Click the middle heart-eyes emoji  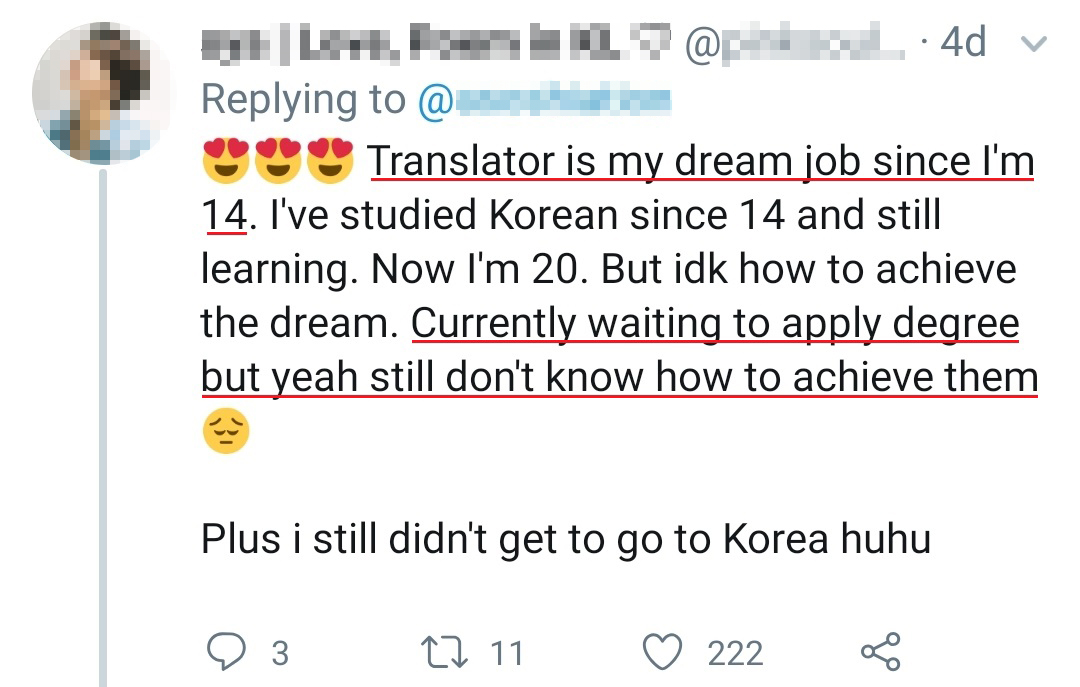click(278, 160)
